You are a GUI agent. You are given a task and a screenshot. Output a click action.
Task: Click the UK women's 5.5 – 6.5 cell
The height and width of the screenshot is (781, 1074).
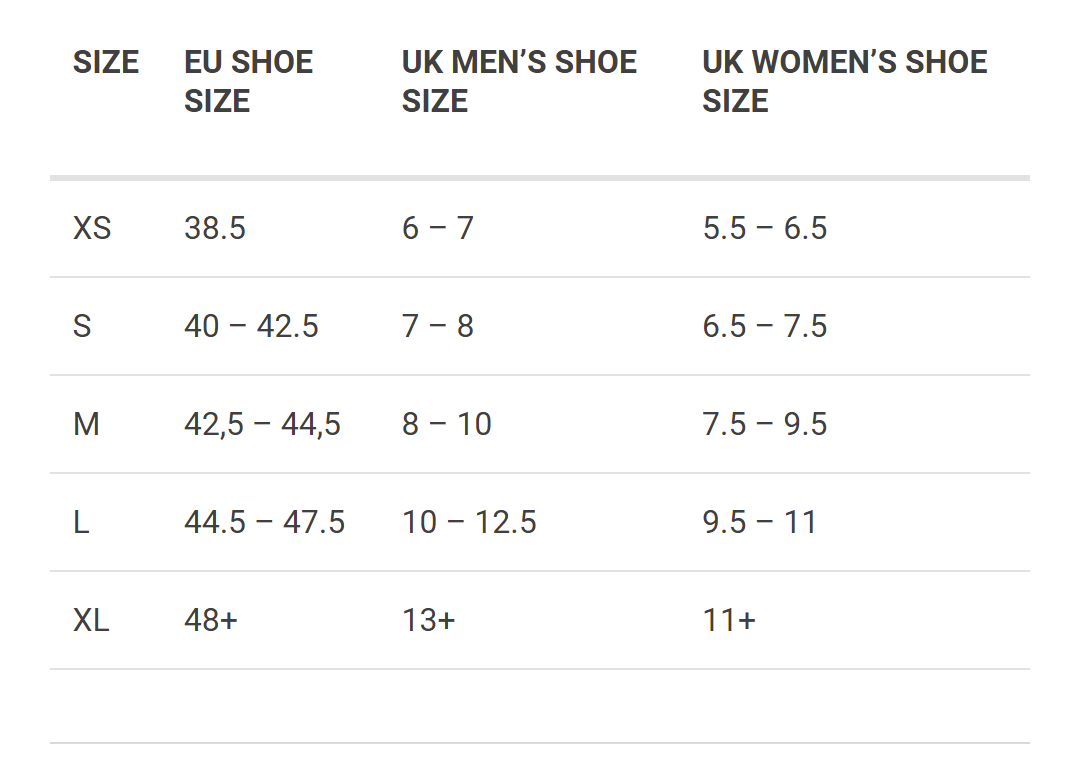coord(765,229)
